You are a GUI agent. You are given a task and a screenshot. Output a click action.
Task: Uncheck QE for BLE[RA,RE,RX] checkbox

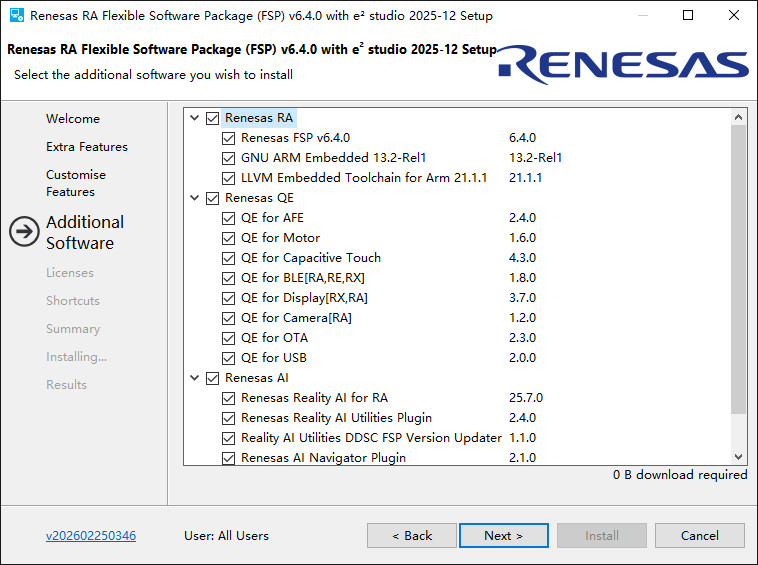229,278
